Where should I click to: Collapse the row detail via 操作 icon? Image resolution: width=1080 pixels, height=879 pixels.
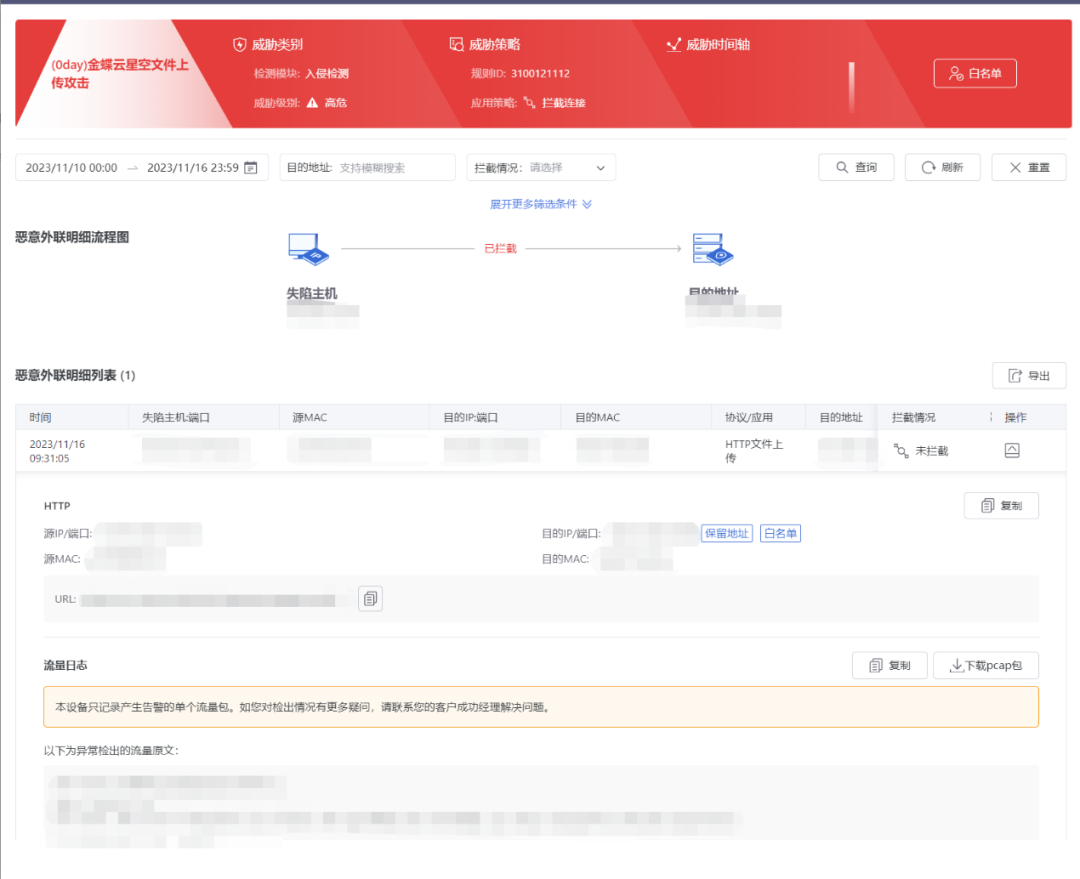(1012, 451)
